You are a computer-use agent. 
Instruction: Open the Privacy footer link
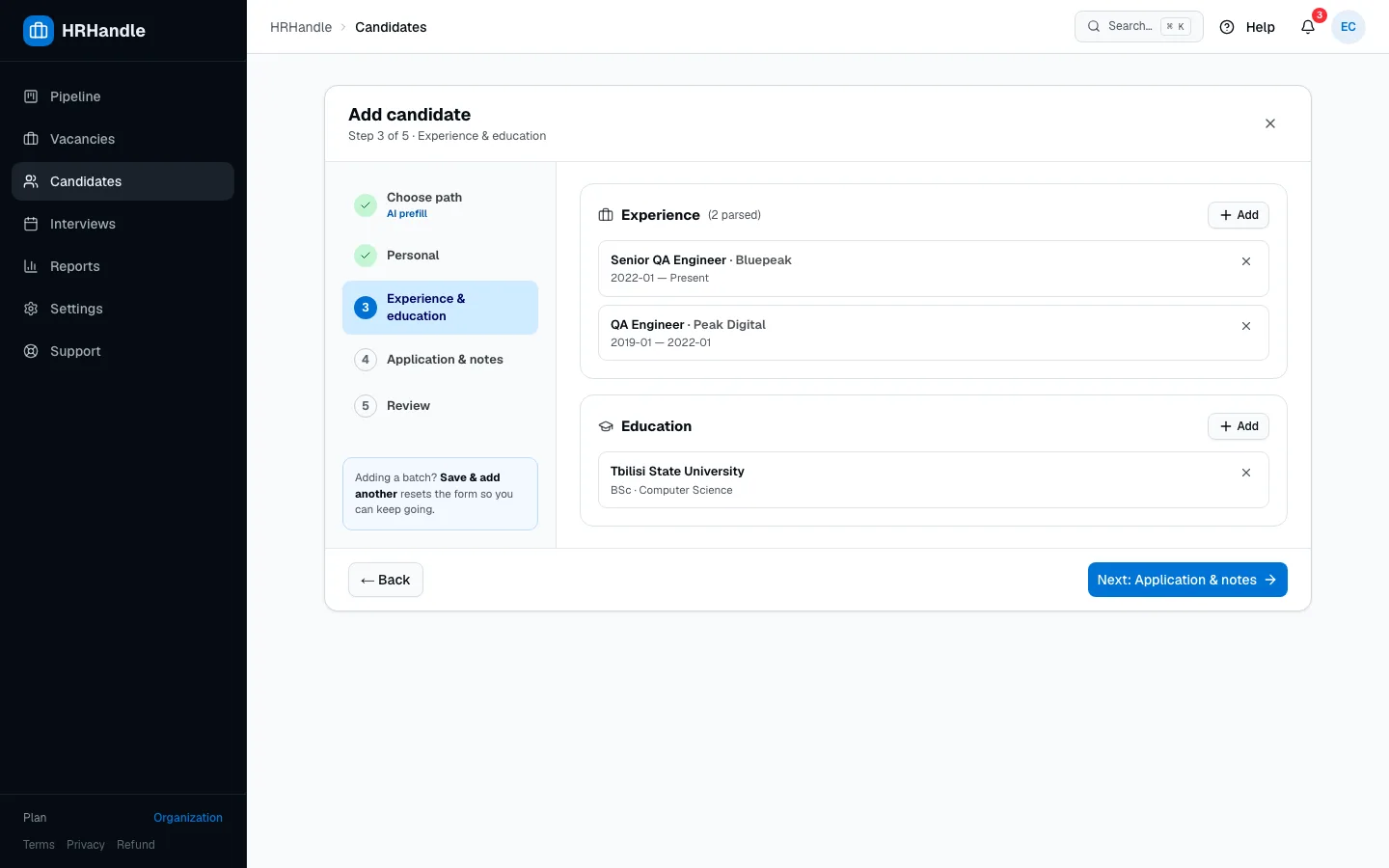[86, 845]
